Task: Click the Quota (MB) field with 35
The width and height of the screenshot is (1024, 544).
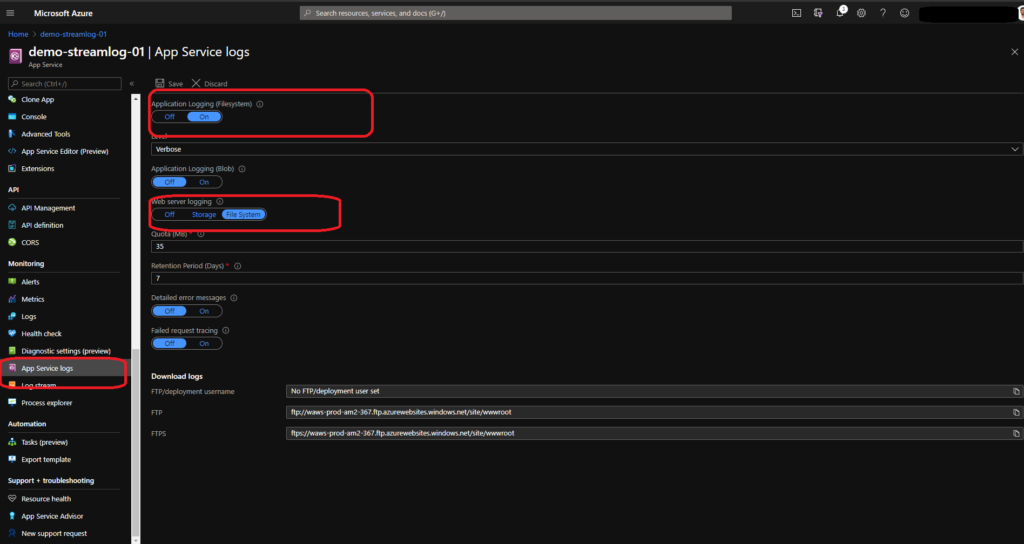Action: coord(586,247)
